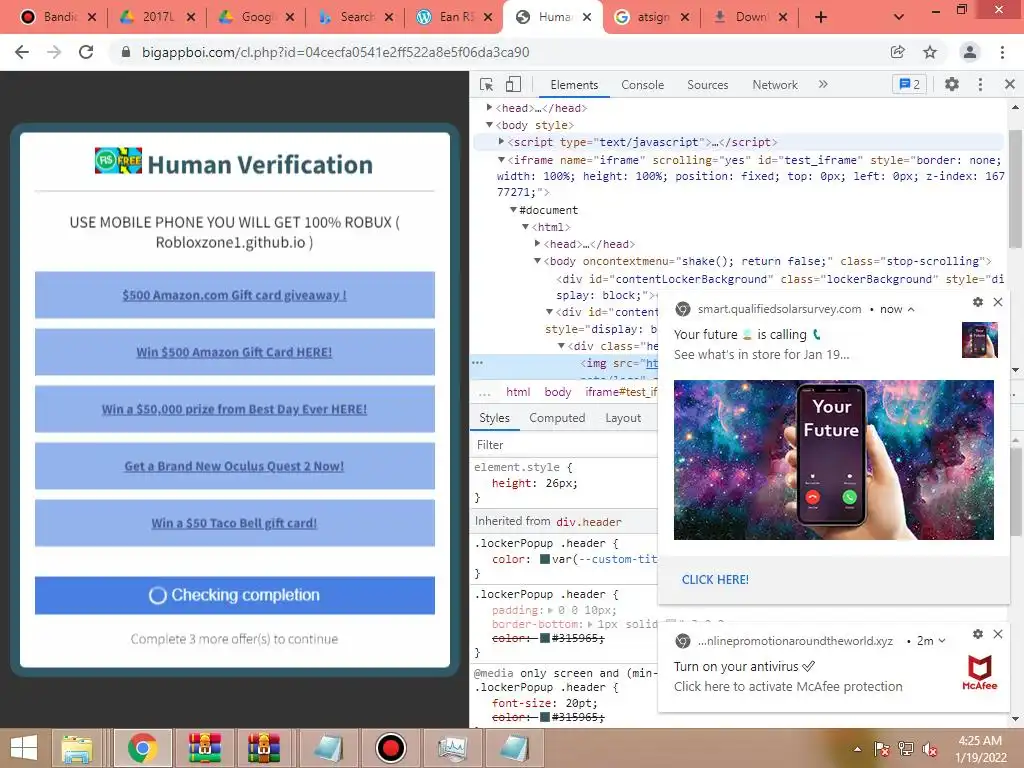The image size is (1024, 768).
Task: Click the share page icon in address bar
Action: point(898,52)
